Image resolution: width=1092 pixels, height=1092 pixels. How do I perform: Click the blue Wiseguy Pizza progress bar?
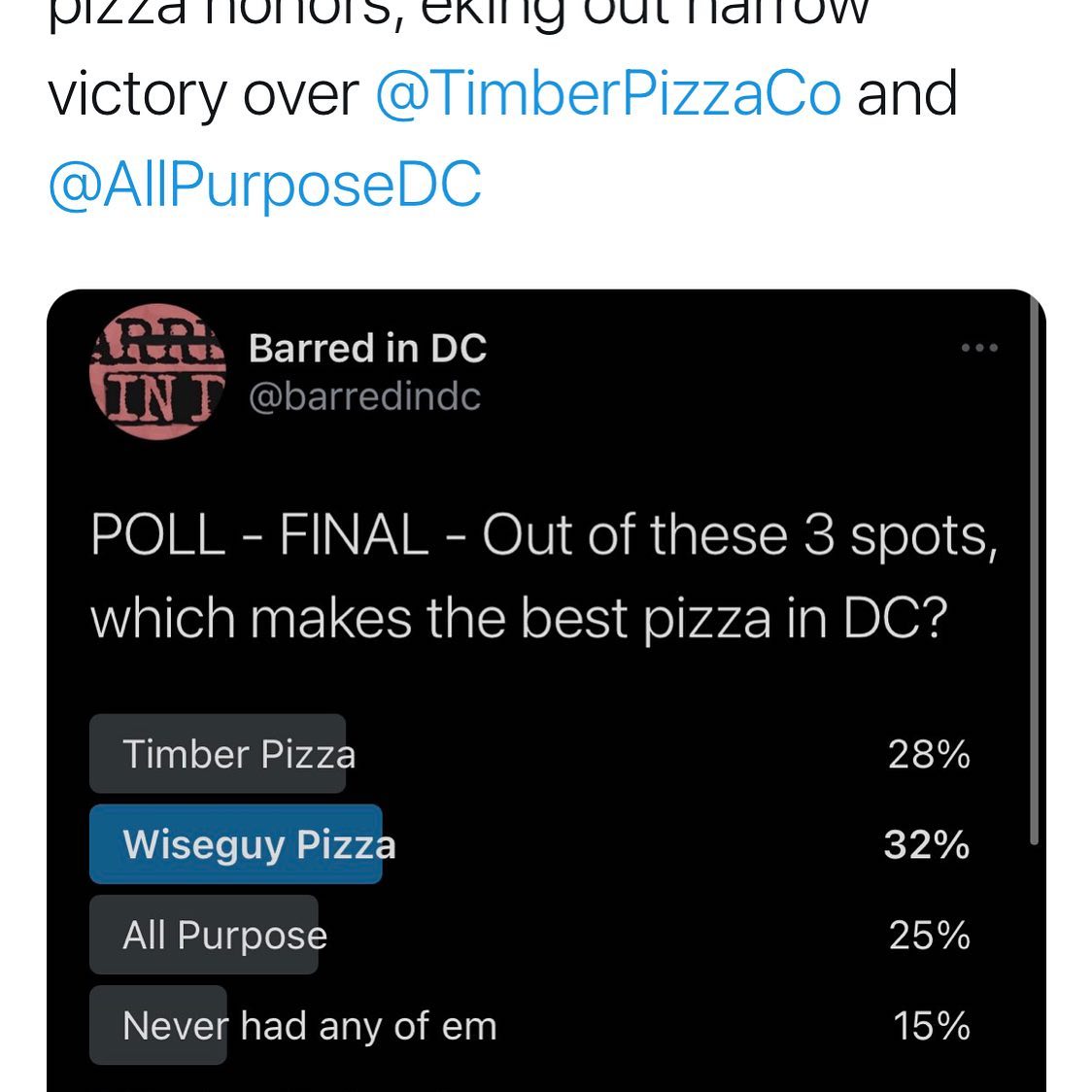[235, 844]
